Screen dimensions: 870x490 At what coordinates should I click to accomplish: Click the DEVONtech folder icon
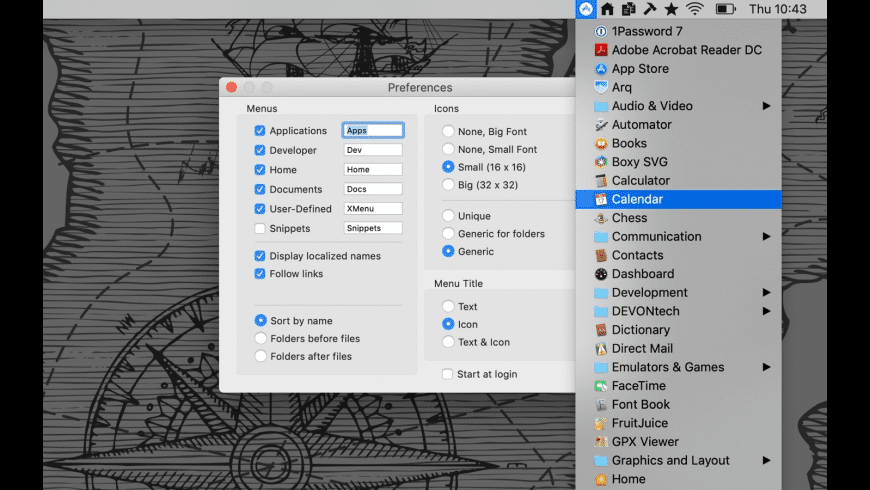[x=601, y=311]
